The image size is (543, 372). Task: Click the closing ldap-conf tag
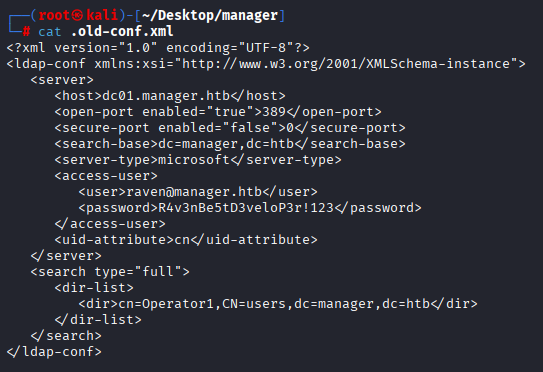pos(54,352)
